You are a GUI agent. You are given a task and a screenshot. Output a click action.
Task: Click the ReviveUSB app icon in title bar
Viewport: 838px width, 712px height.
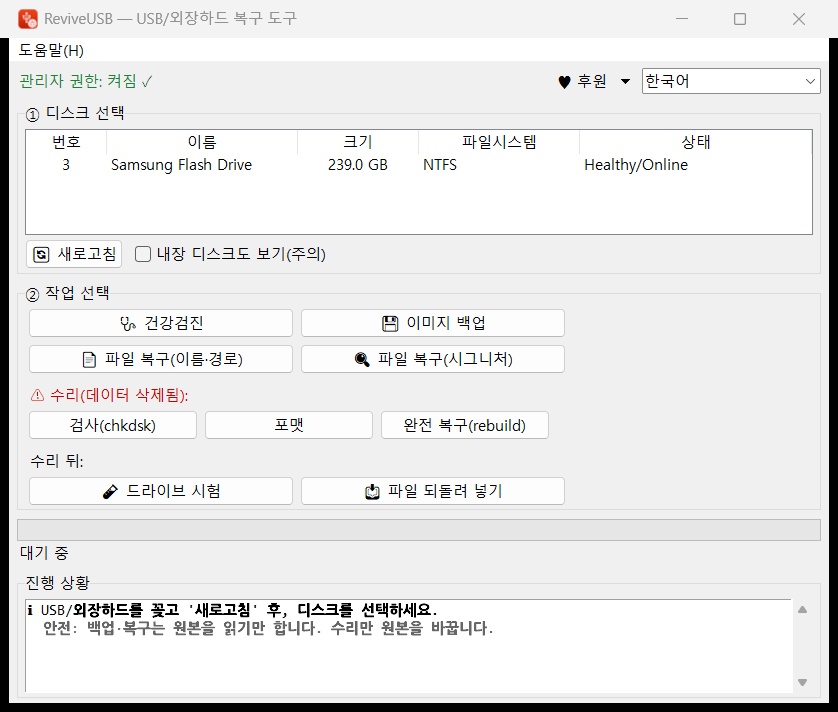28,19
